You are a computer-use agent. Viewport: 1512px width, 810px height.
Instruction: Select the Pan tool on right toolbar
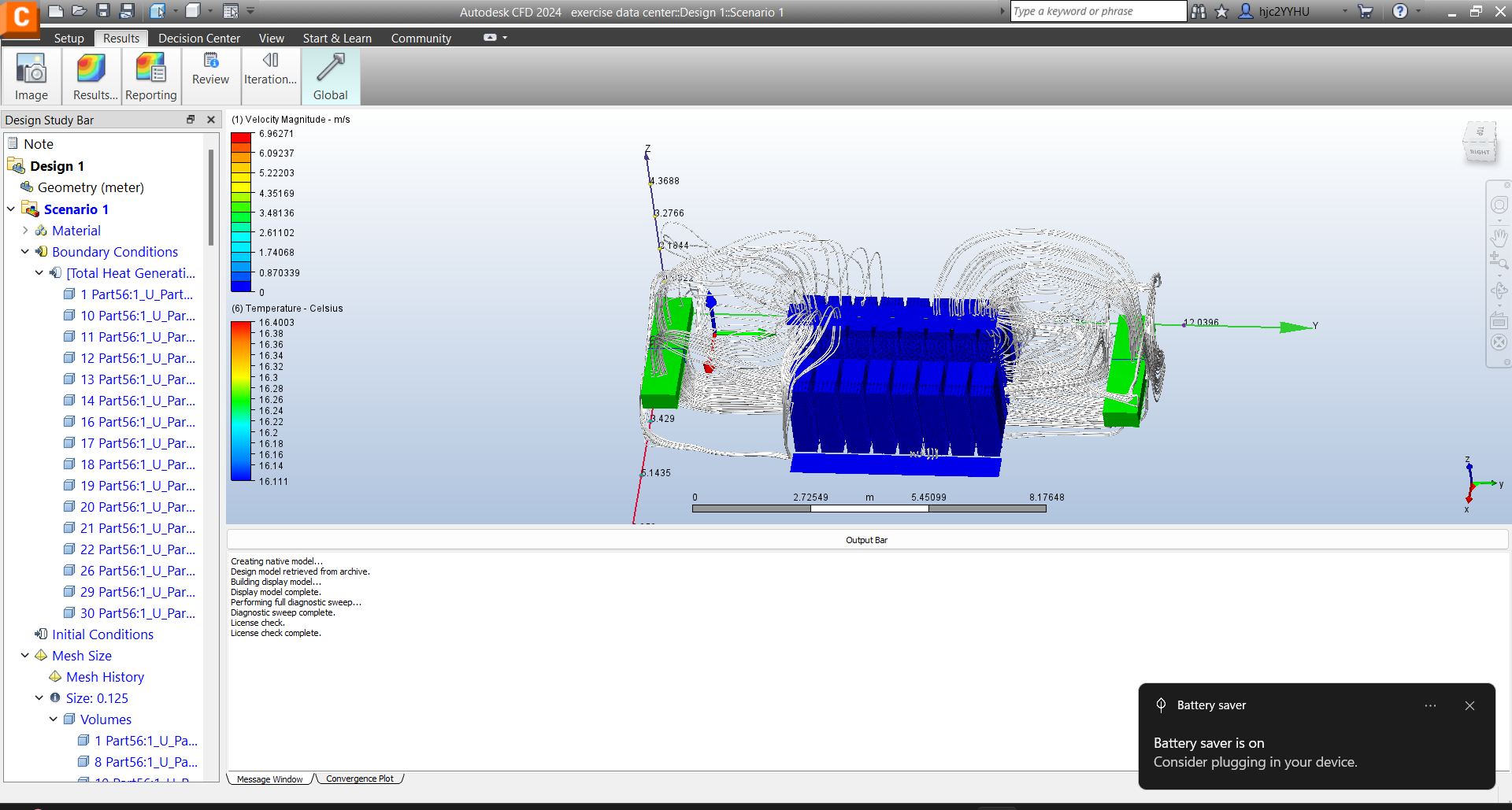1500,238
